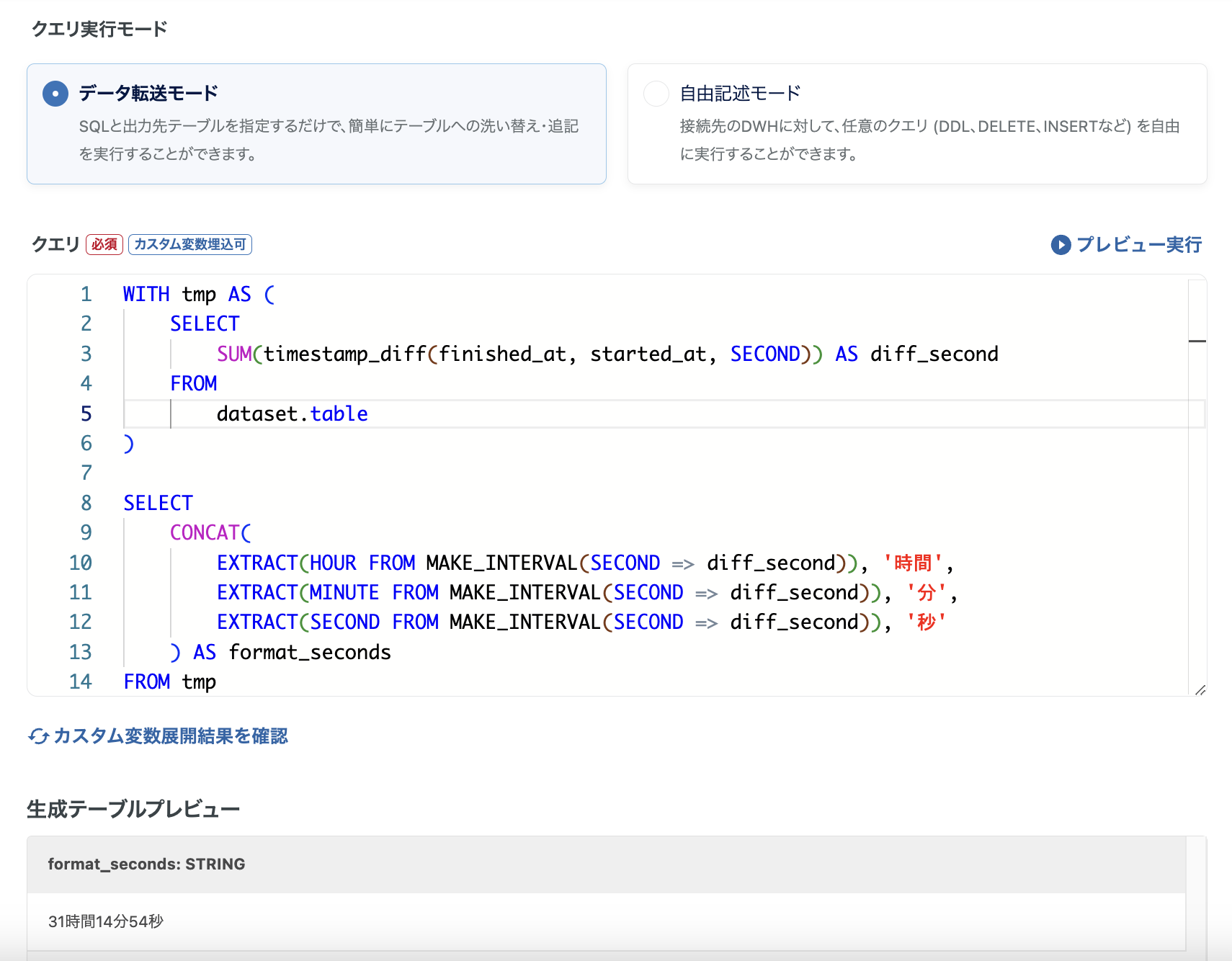Click the 必須 badge next to クエリ
Screen dimensions: 1232x961
click(x=104, y=244)
